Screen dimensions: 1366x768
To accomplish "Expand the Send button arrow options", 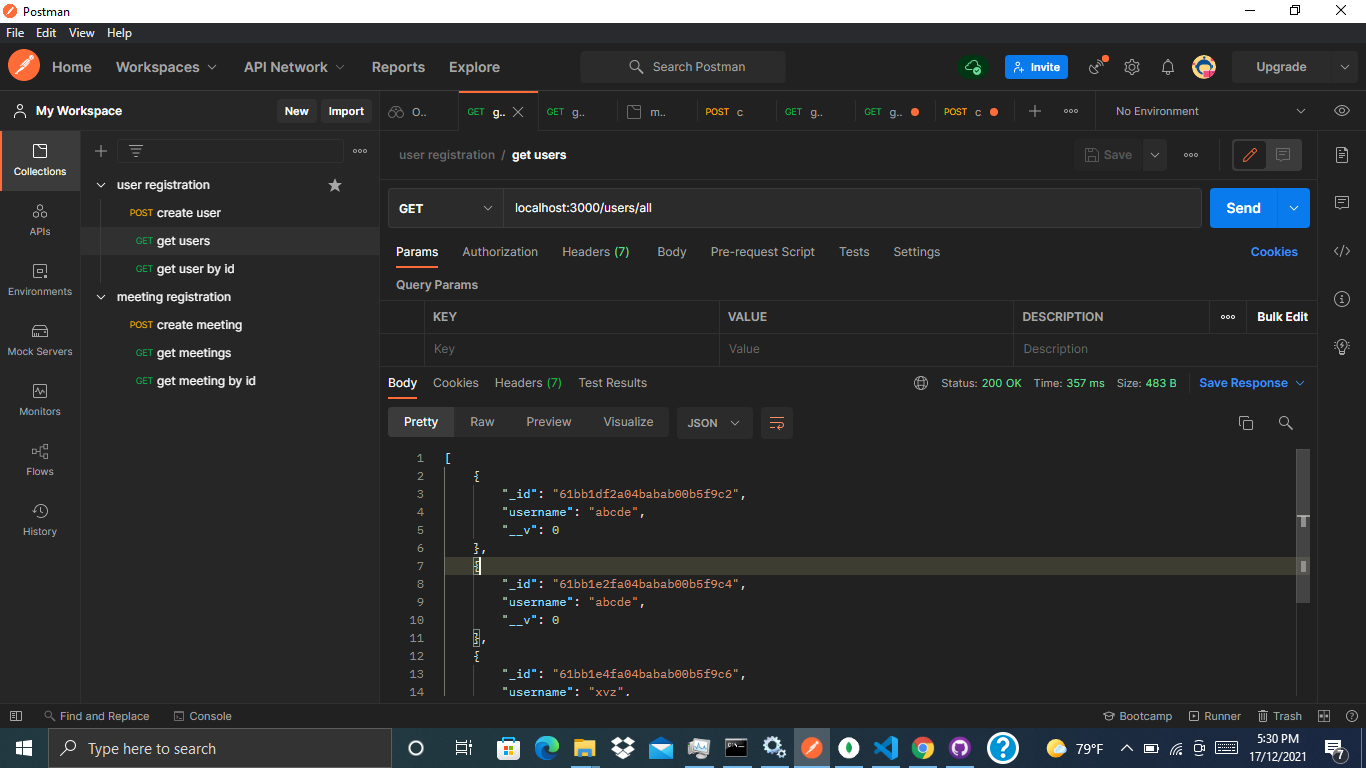I will [x=1294, y=208].
